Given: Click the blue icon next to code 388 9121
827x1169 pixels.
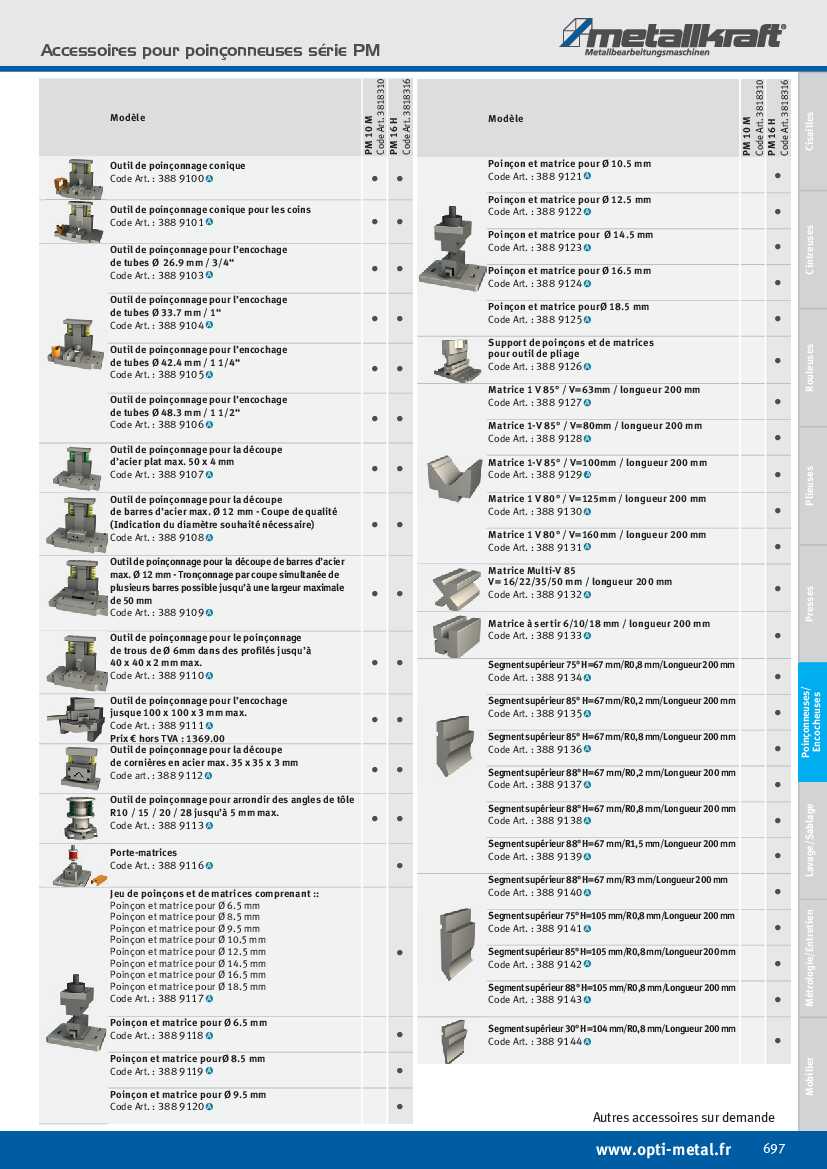Looking at the screenshot, I should tap(587, 176).
